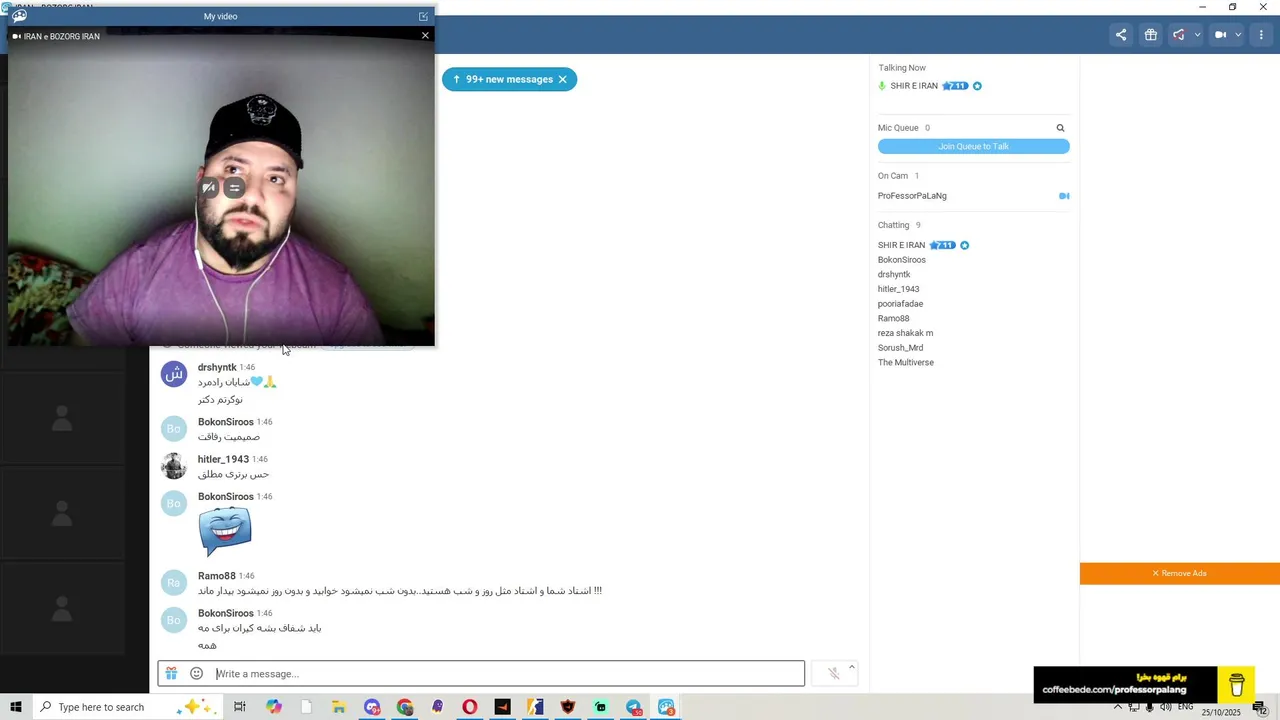Click Join Queue to Talk
Viewport: 1280px width, 720px height.
(x=973, y=146)
